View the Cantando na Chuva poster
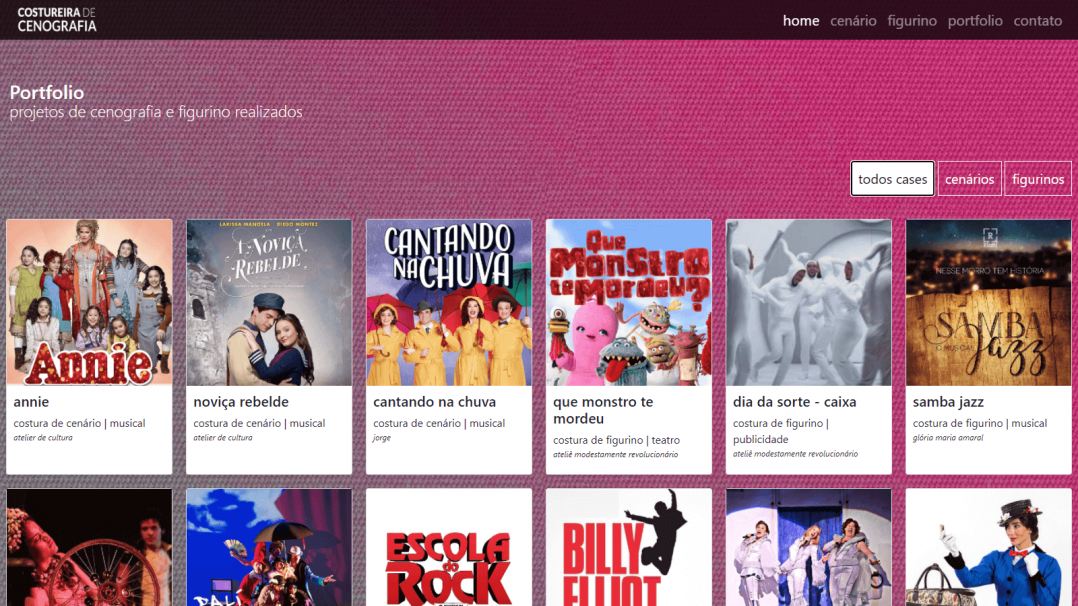 pos(449,302)
